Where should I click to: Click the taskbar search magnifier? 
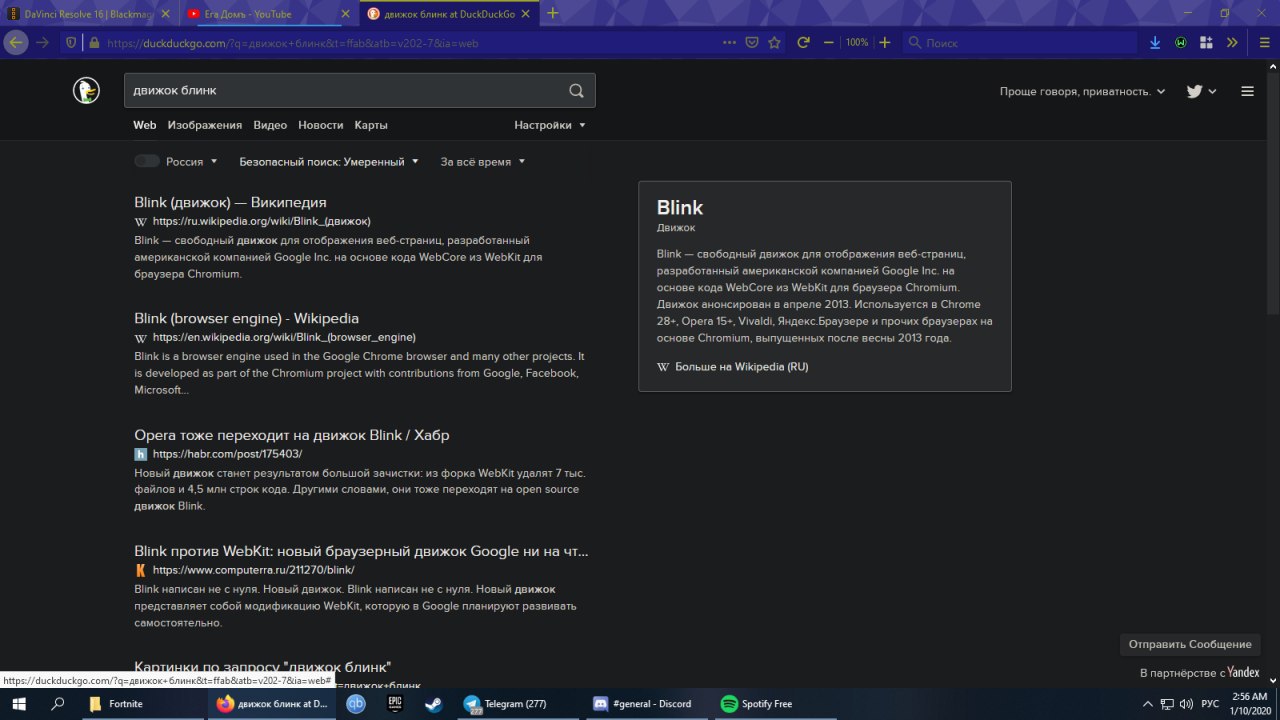click(x=58, y=704)
